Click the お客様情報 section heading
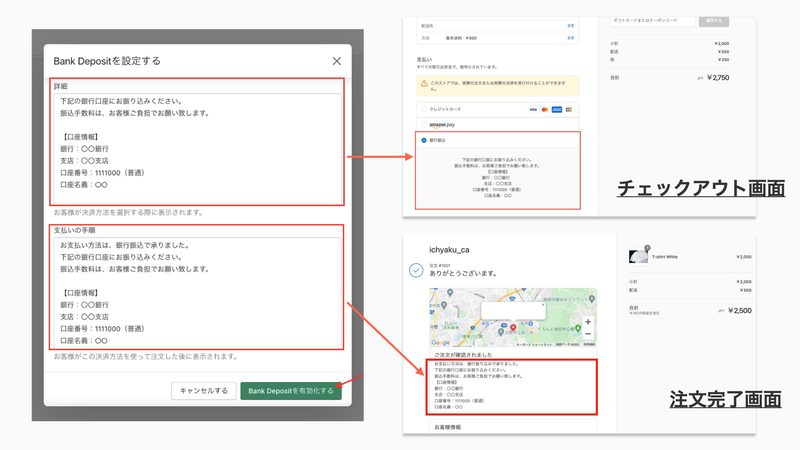Screen dimensions: 800x450 point(447,427)
